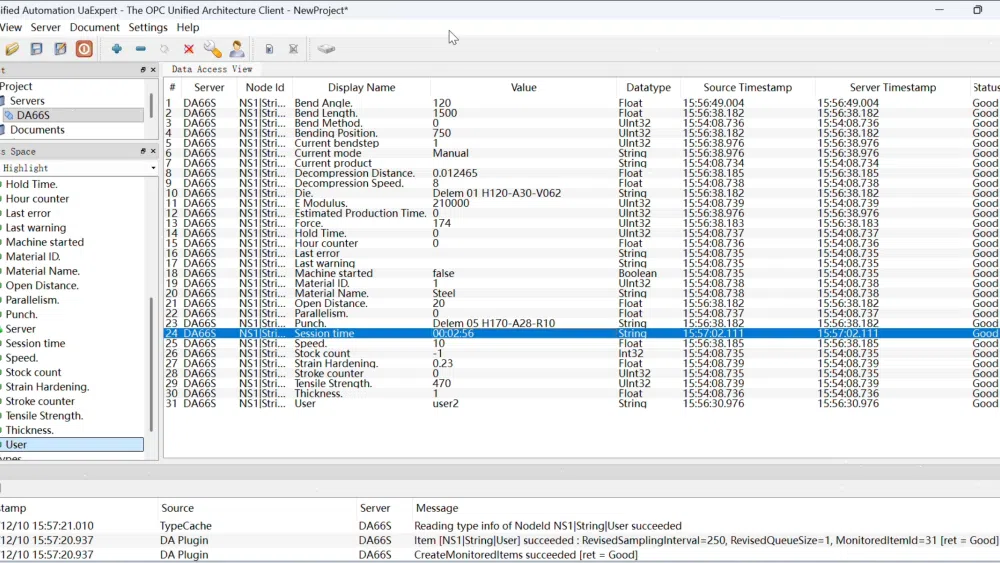Click value Manual in Current mode row

(x=450, y=153)
